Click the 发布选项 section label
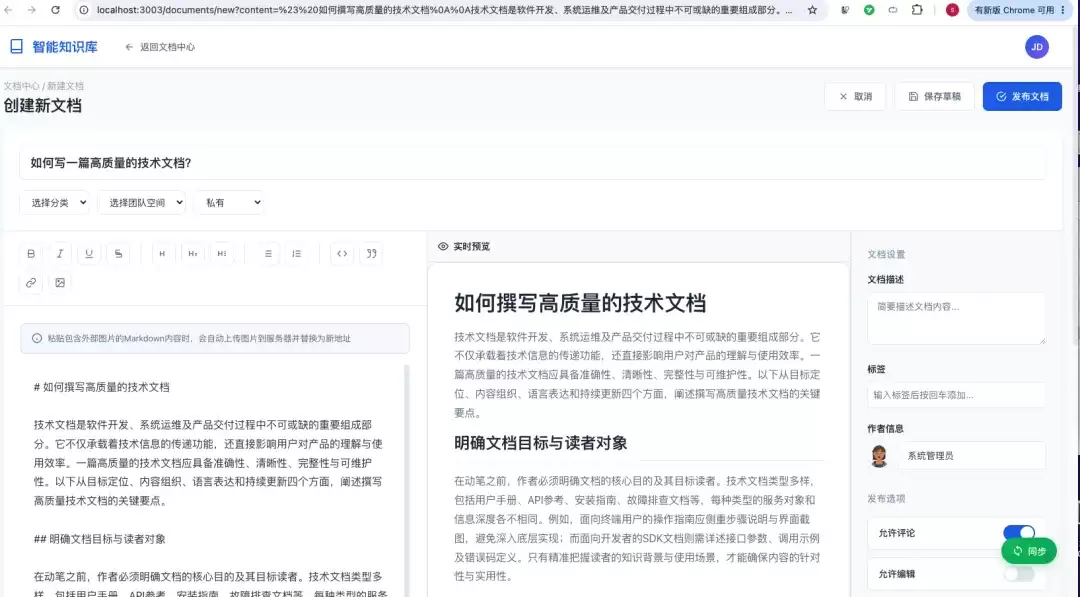 click(886, 499)
